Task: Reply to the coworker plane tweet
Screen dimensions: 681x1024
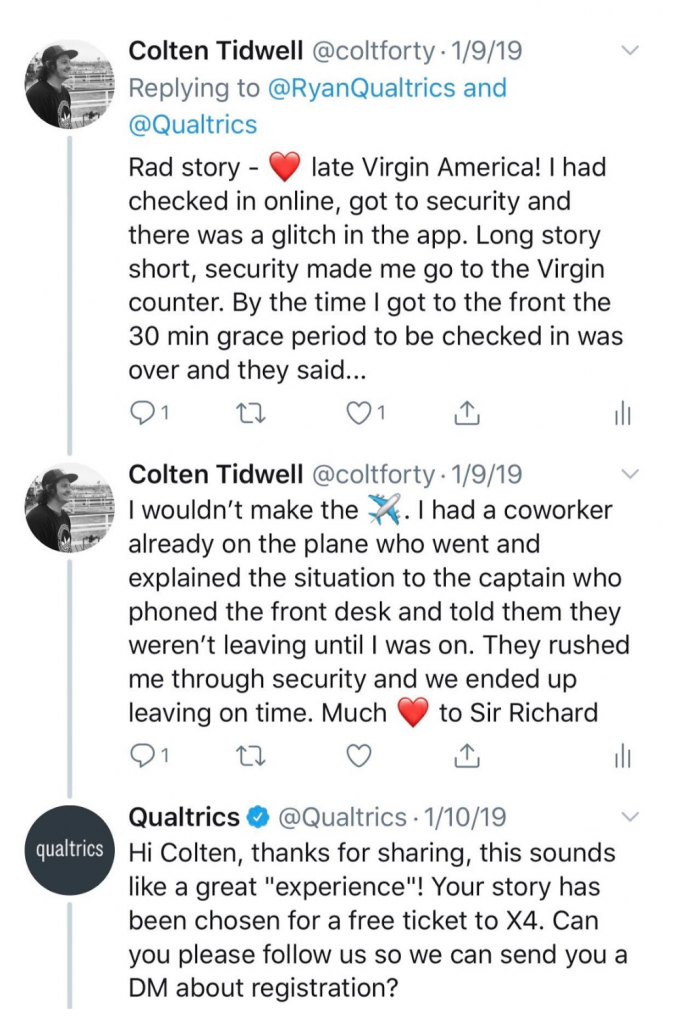Action: pos(150,756)
